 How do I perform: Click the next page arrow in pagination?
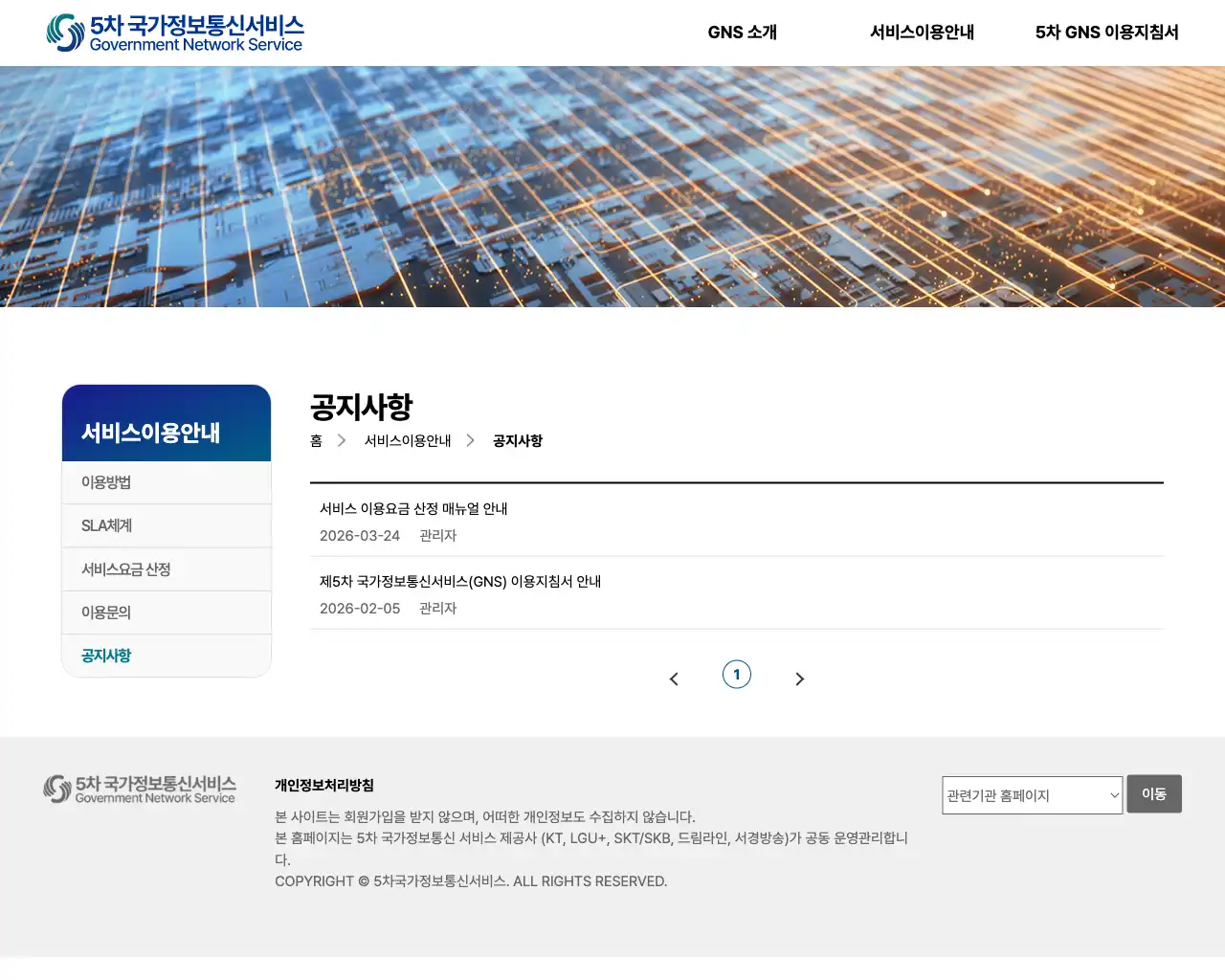tap(800, 678)
